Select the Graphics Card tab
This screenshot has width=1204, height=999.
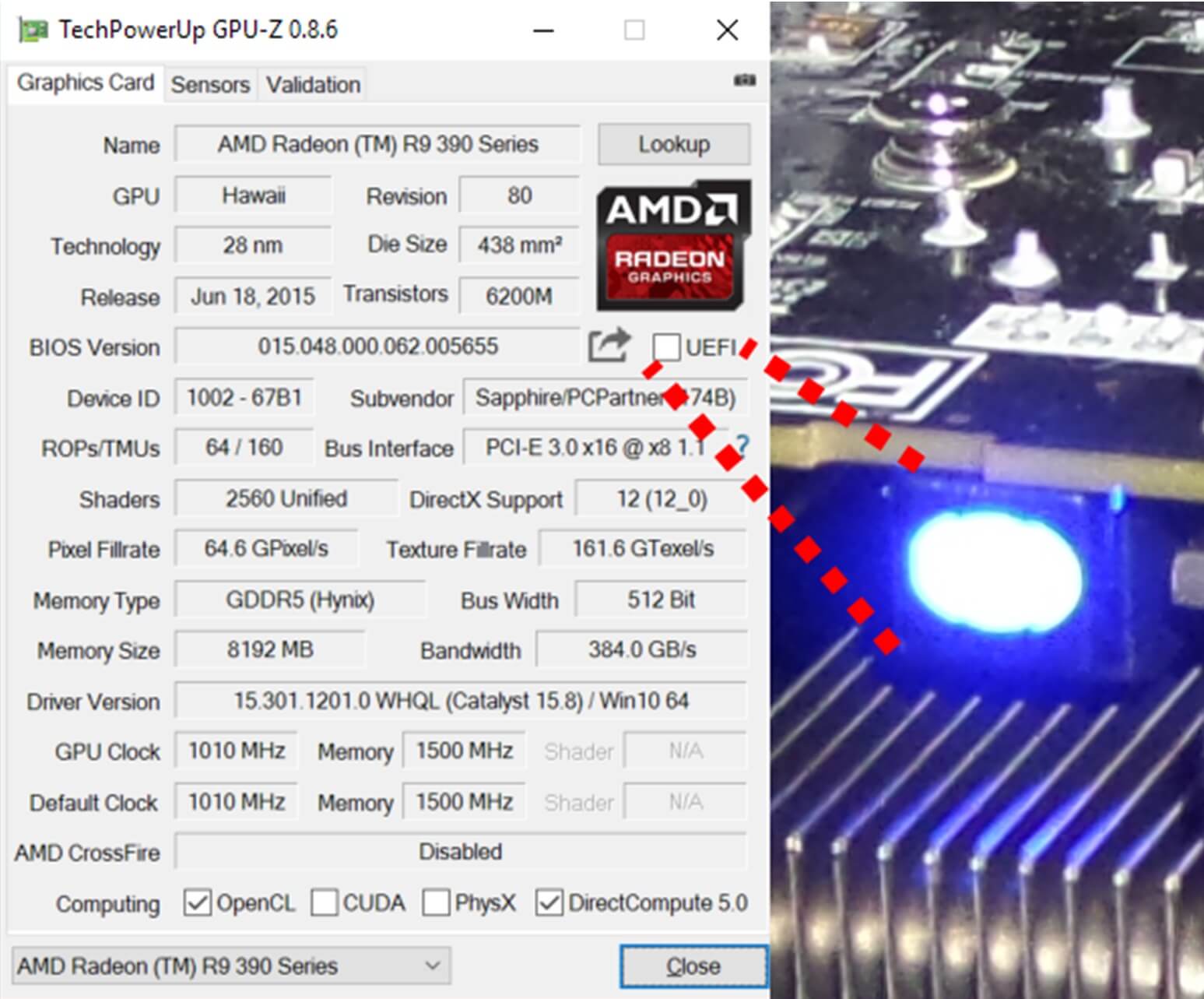[86, 83]
